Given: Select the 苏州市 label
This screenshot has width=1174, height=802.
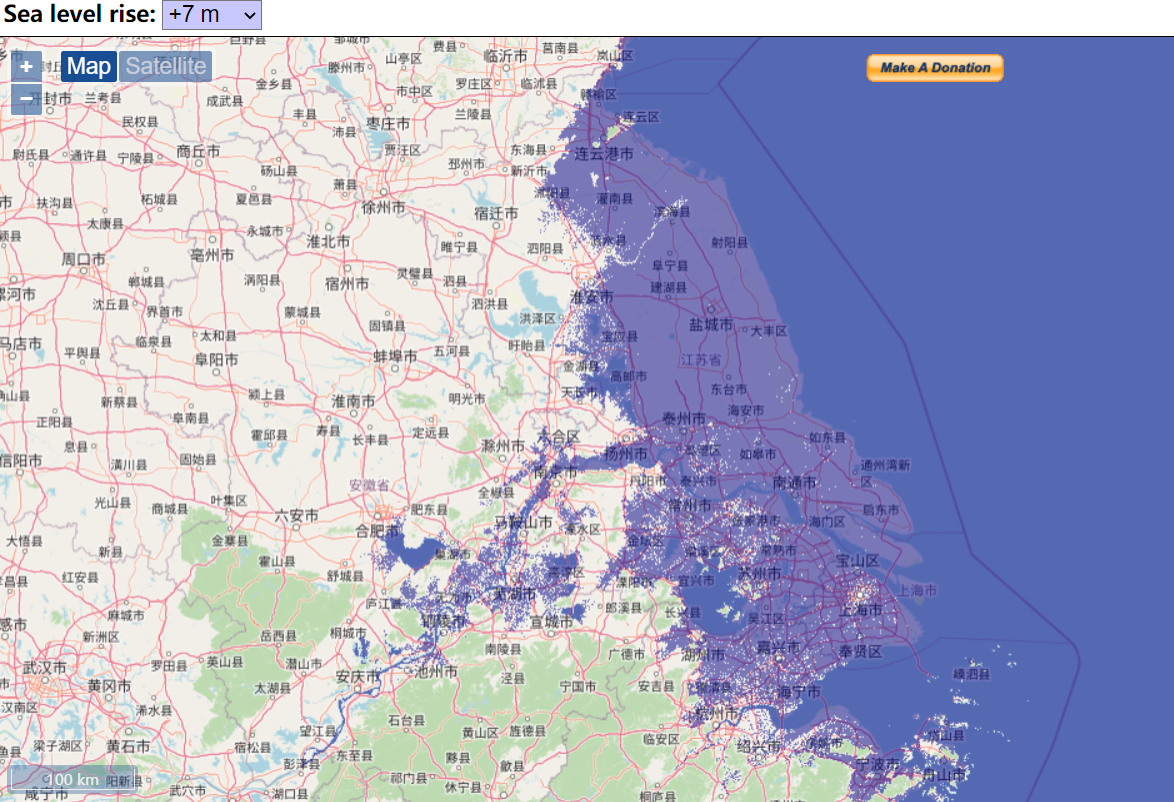Looking at the screenshot, I should pos(759,574).
